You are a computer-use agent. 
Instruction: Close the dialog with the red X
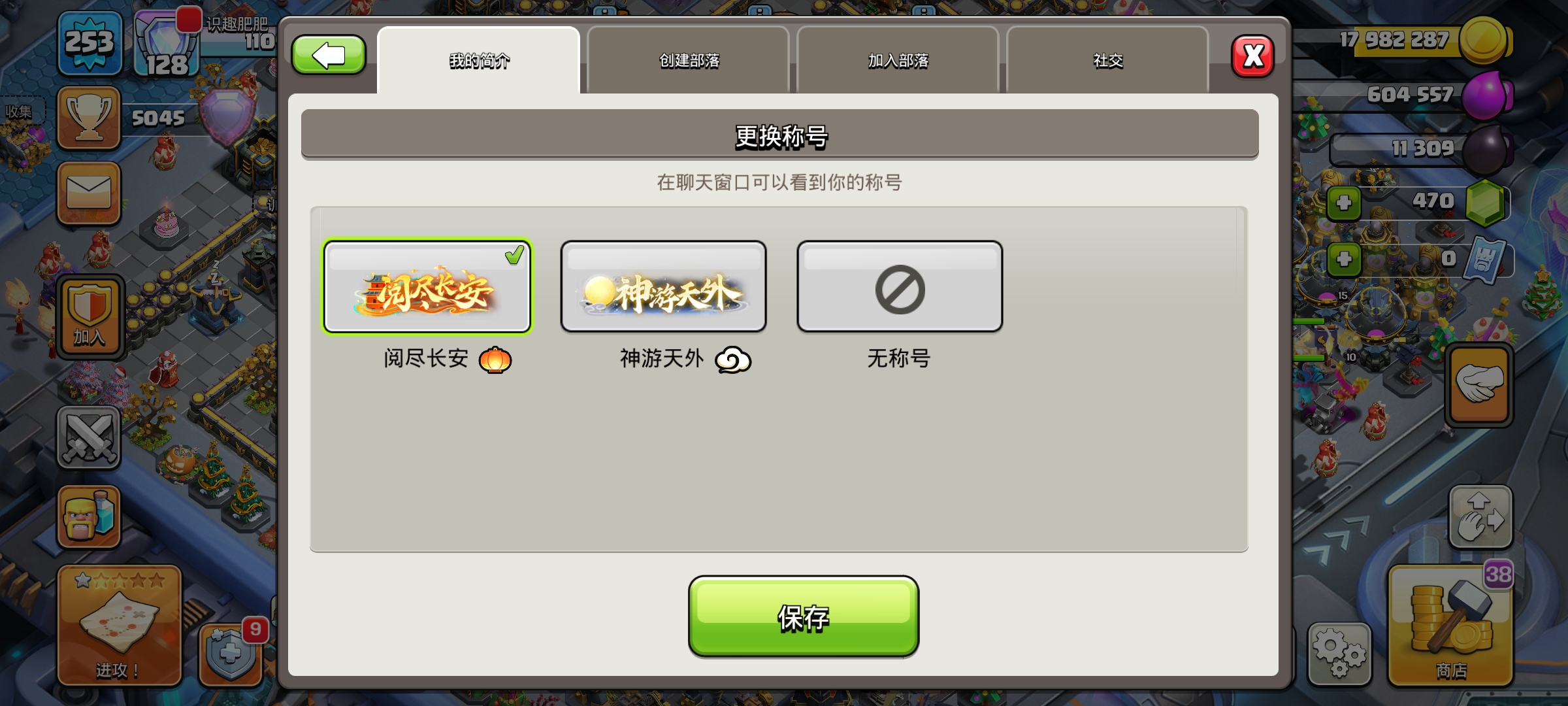(1252, 56)
